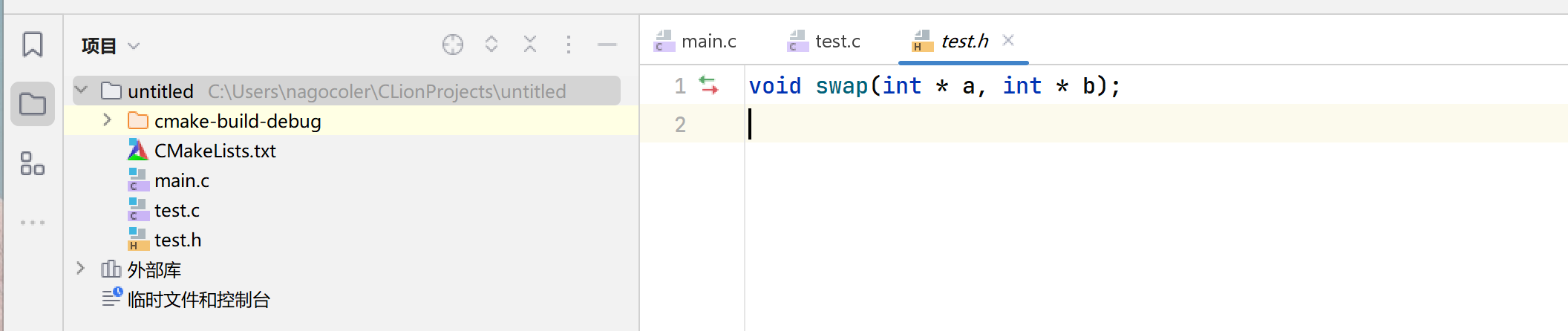Screen dimensions: 1568x331
Task: Open the Structure tool window
Action: [x=33, y=163]
